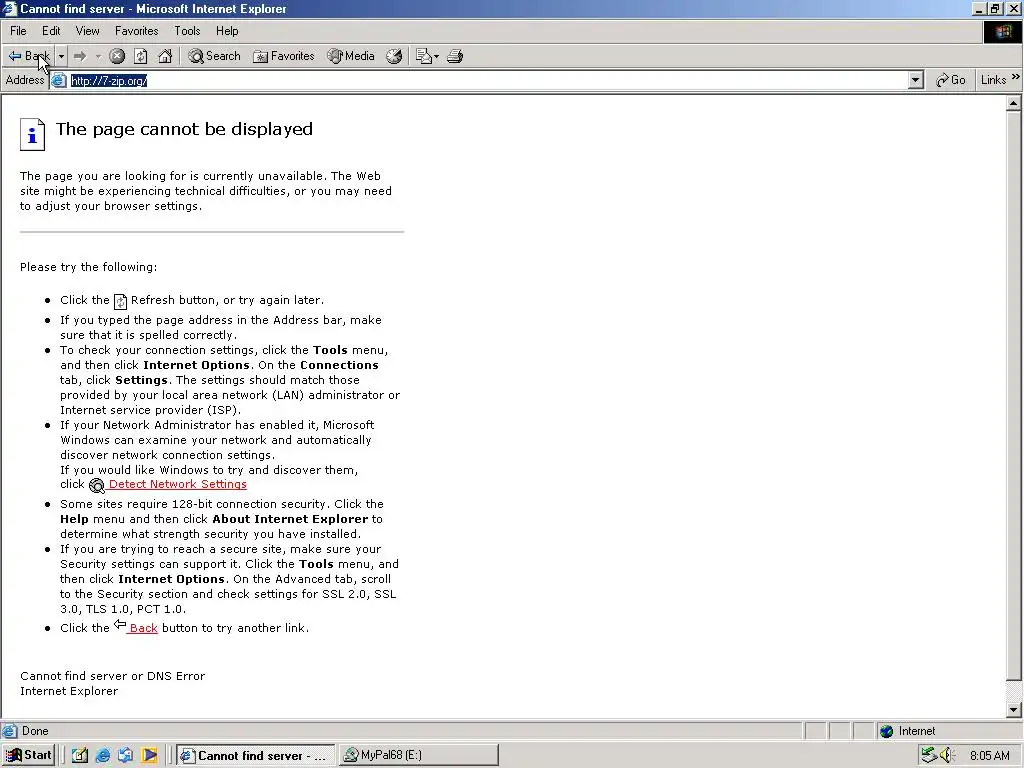This screenshot has width=1024, height=768.
Task: Click the Refresh toolbar icon
Action: click(141, 56)
